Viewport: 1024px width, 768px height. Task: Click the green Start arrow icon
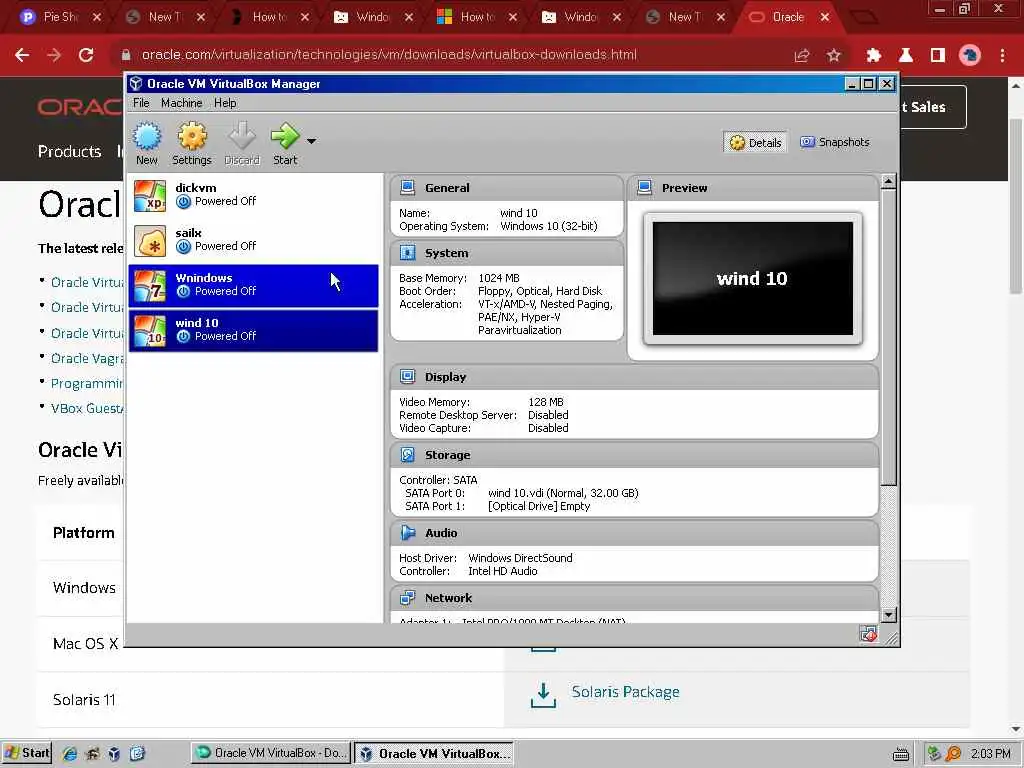click(x=285, y=136)
